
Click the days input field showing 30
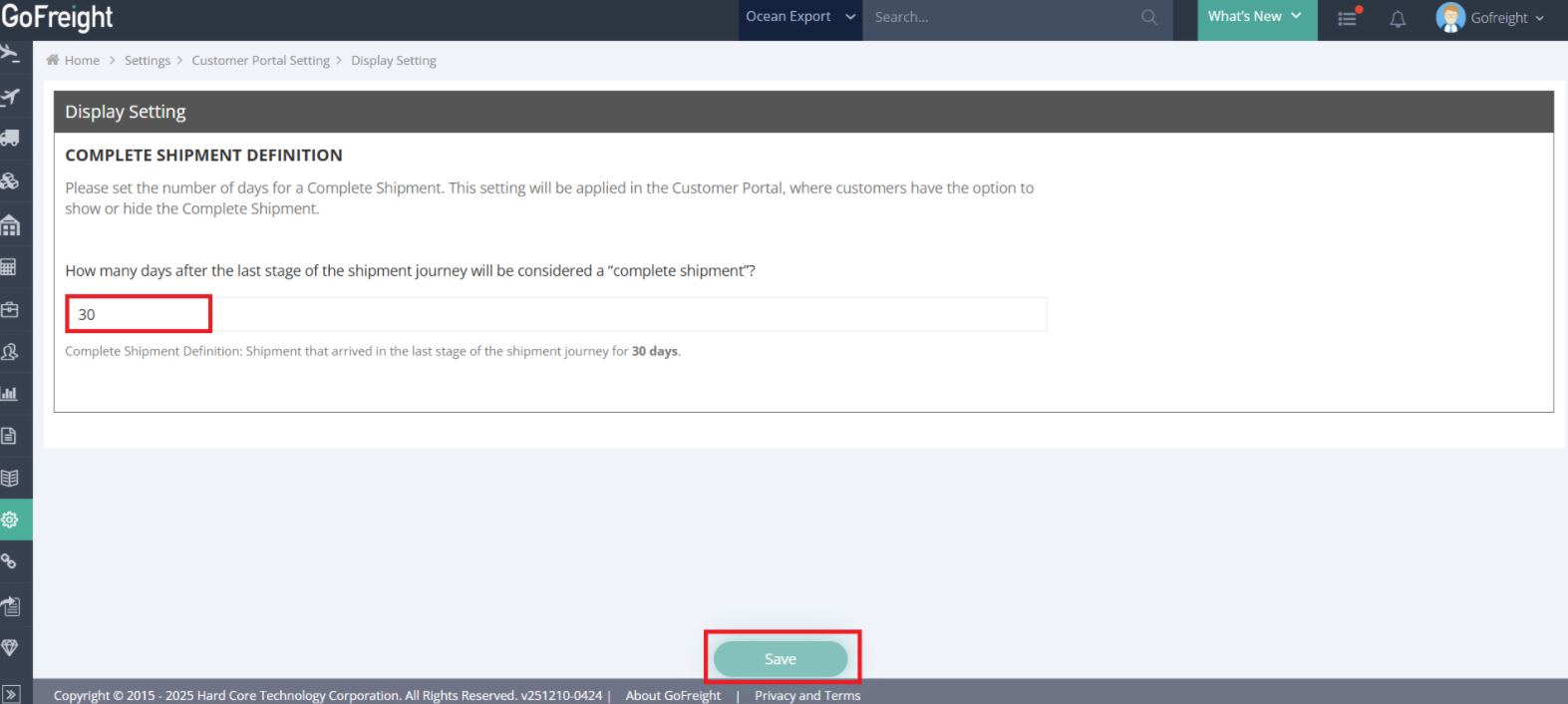140,314
